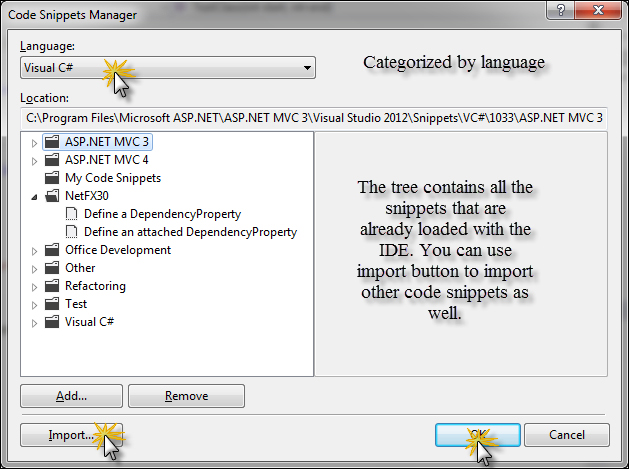Click the Add... button
This screenshot has height=469, width=629.
[71, 396]
